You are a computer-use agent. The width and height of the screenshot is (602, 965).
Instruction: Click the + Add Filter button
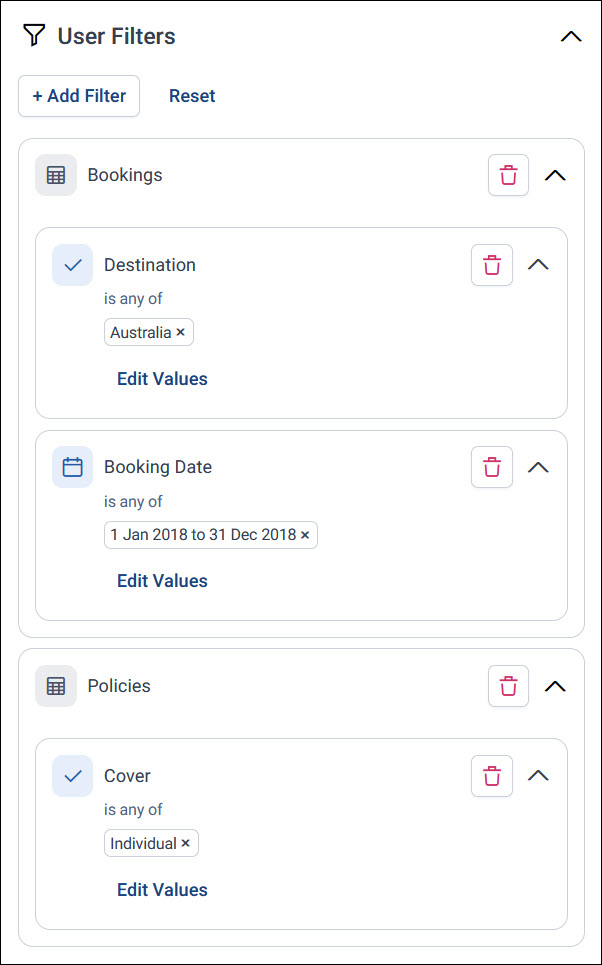(x=79, y=96)
